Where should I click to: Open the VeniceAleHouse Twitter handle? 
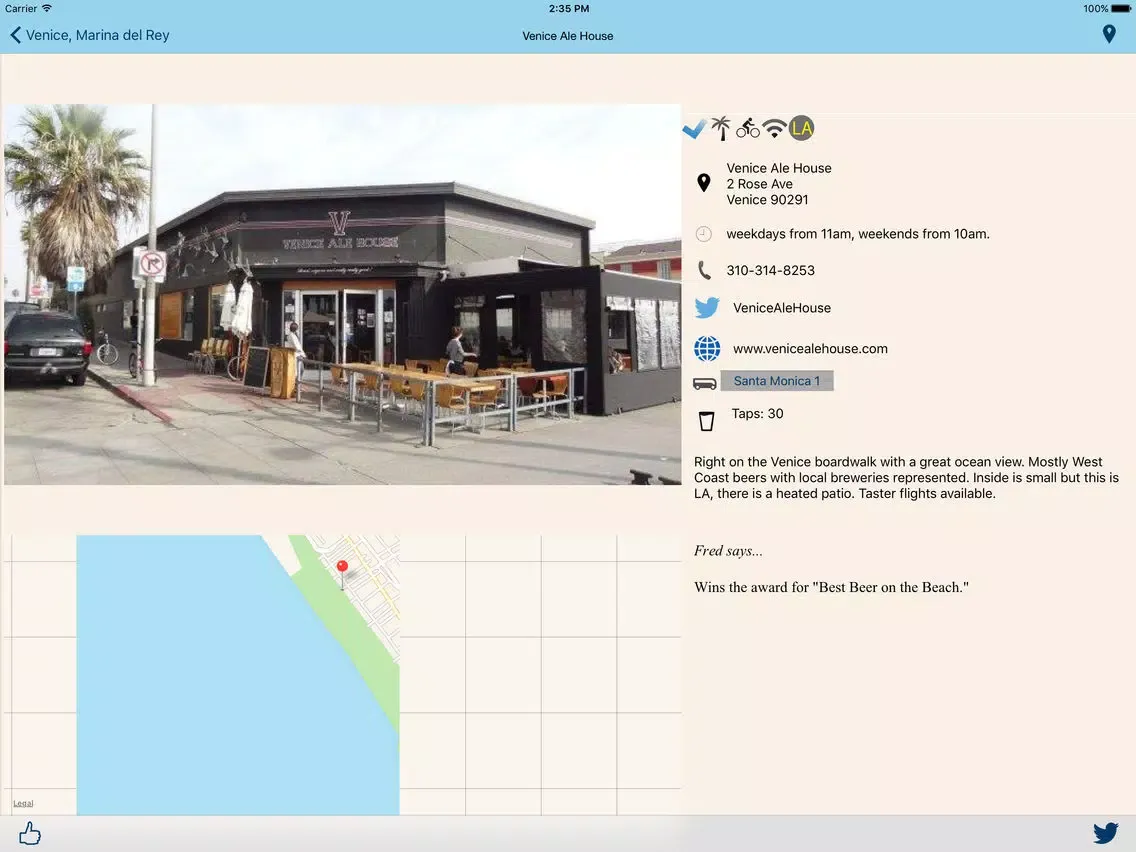[782, 308]
